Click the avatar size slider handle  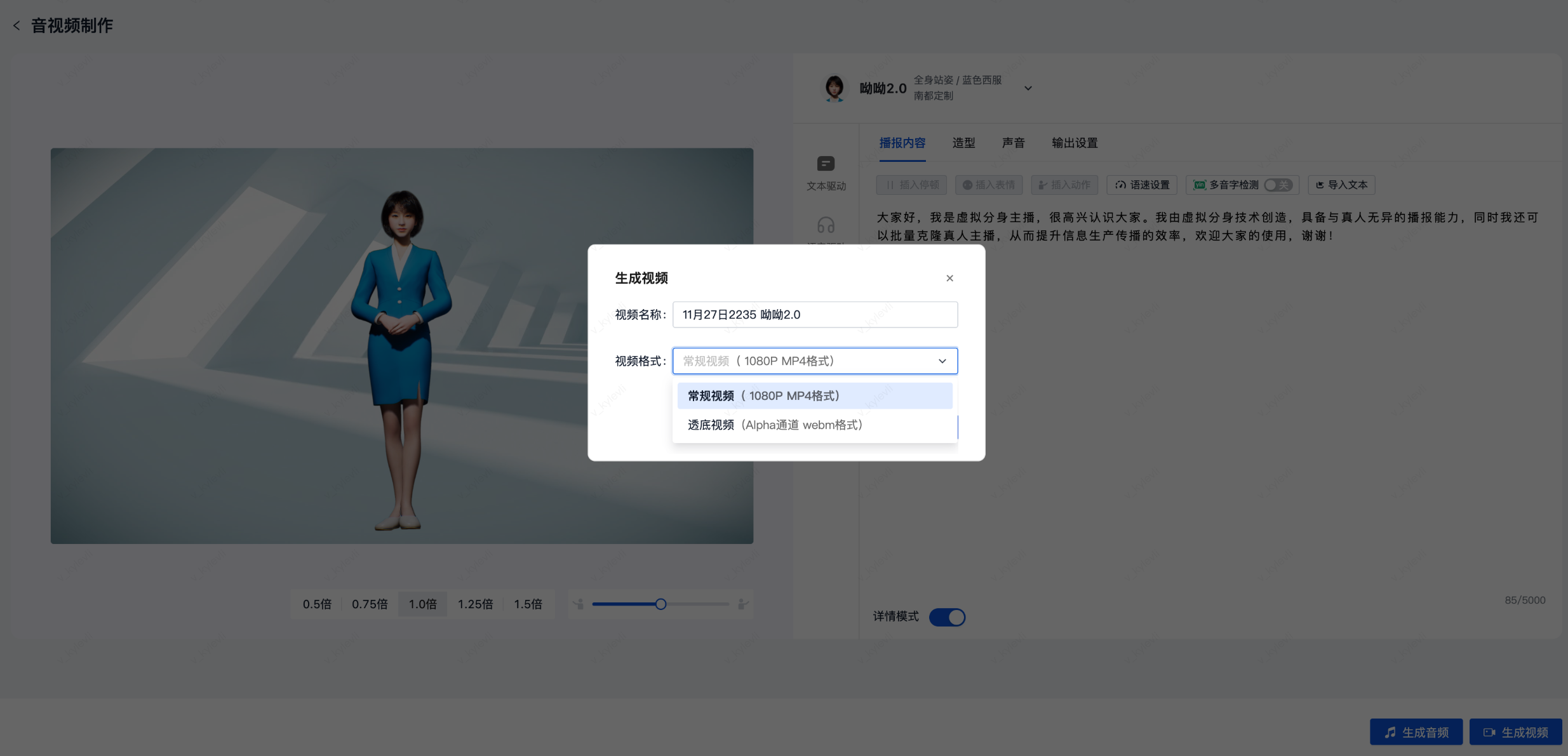[x=660, y=604]
